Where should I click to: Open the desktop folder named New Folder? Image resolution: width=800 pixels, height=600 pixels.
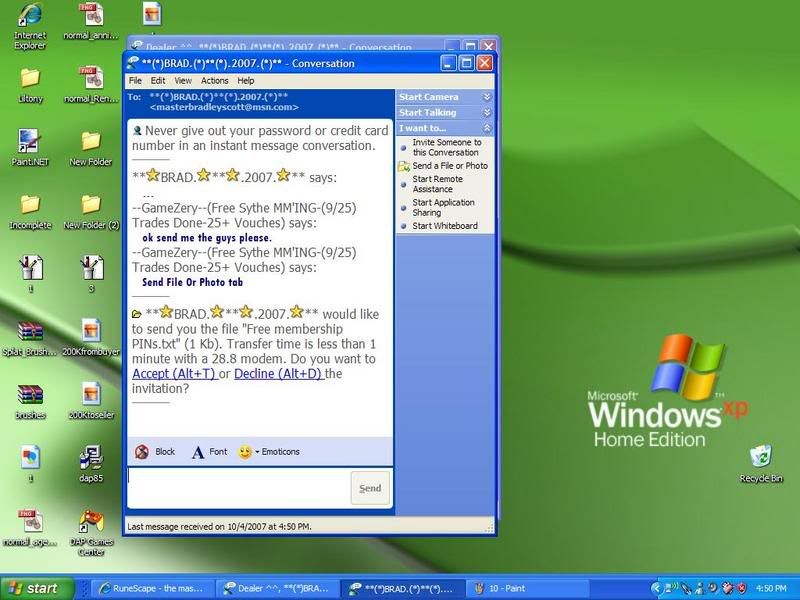[91, 148]
